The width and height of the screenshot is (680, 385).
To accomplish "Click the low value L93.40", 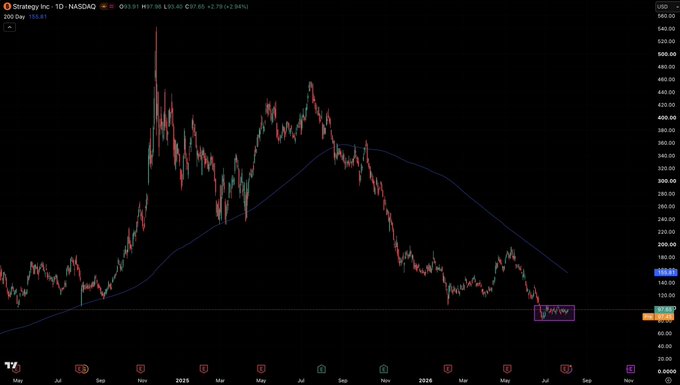I will (x=173, y=7).
